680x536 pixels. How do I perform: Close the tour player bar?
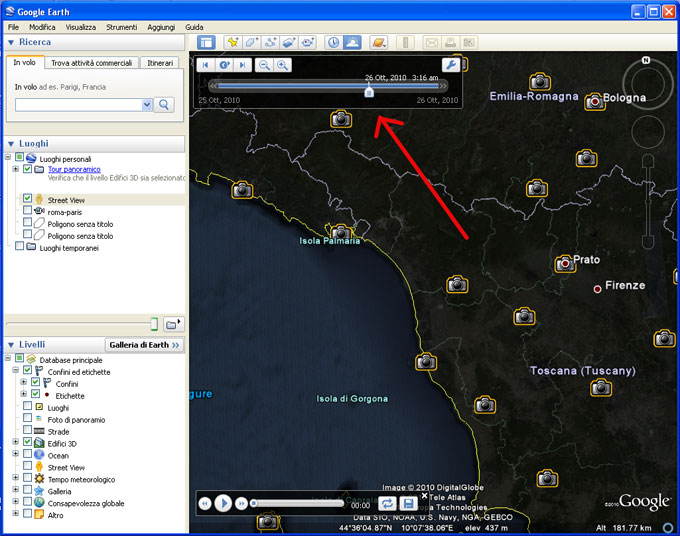[x=425, y=495]
